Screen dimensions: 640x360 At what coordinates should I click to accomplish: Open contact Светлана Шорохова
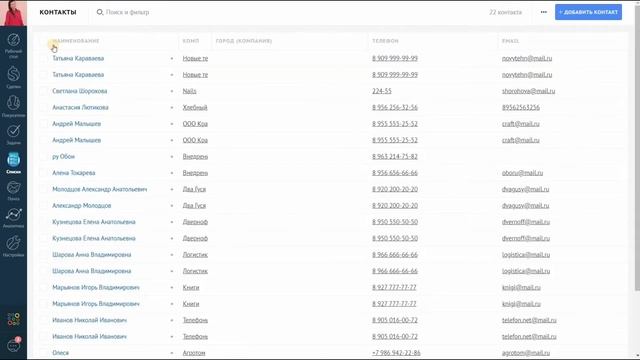coord(80,91)
